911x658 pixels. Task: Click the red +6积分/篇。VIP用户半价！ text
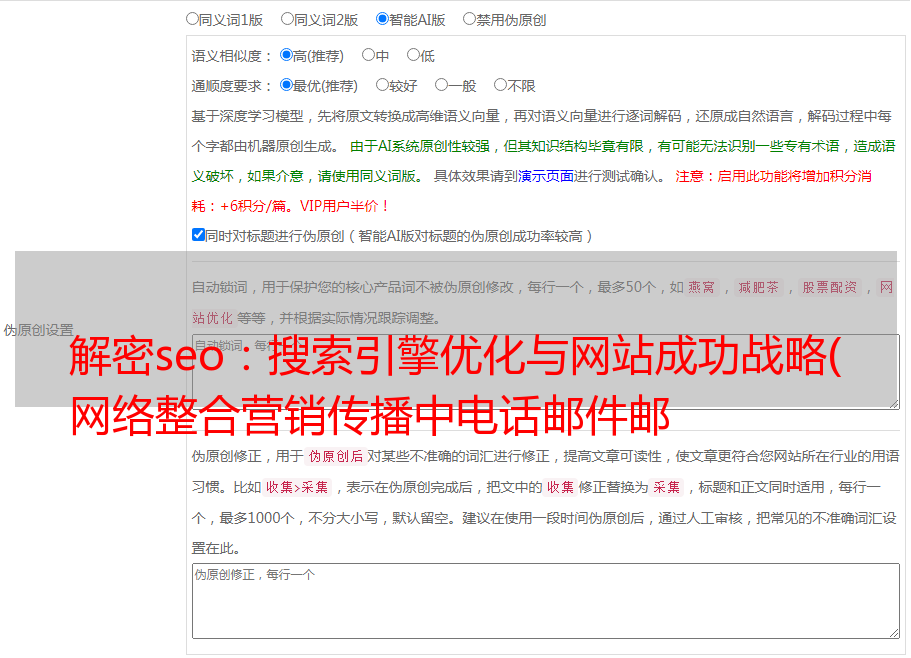304,206
